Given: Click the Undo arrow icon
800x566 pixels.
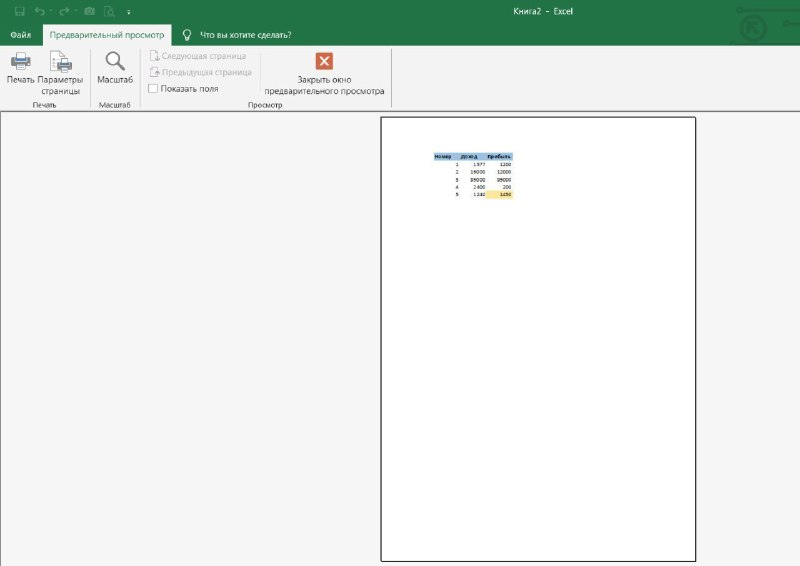Looking at the screenshot, I should 39,11.
